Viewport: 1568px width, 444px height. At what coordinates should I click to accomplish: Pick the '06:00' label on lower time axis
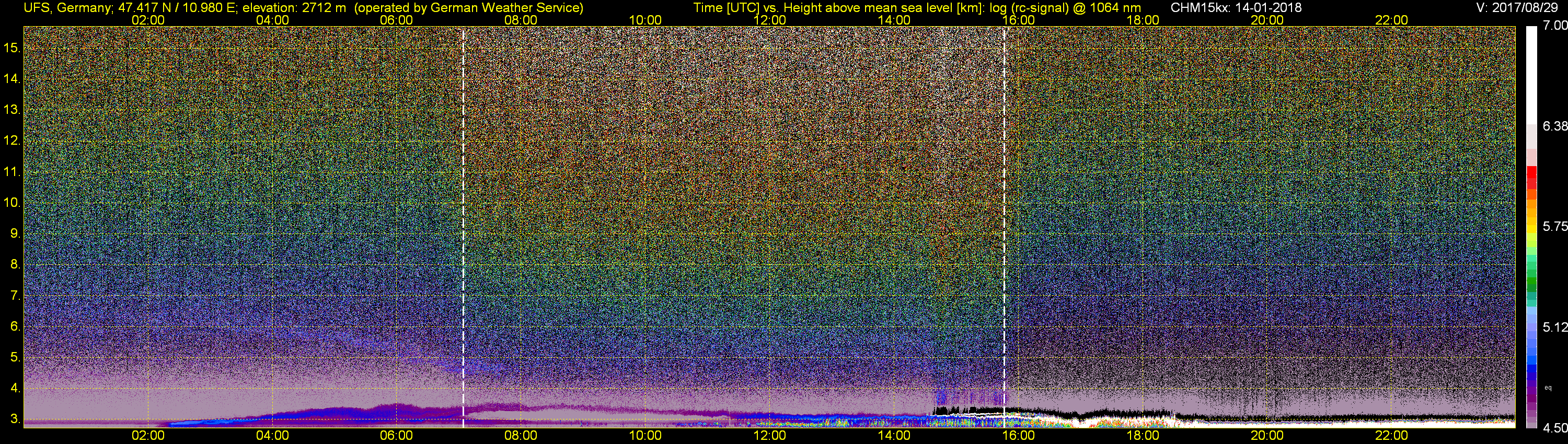click(396, 436)
